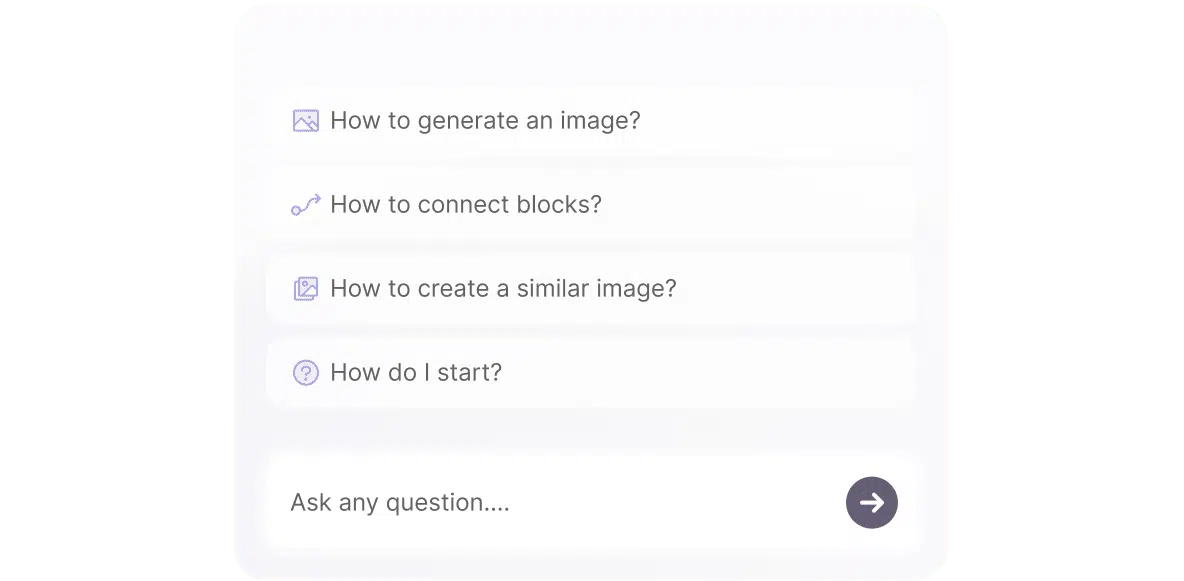Choose the "How do I start?" prompt
The width and height of the screenshot is (1184, 581).
pyautogui.click(x=590, y=373)
